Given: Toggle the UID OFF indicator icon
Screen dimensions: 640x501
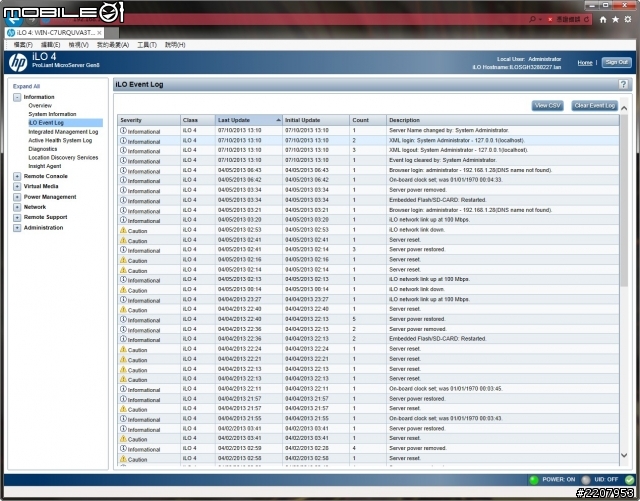Looking at the screenshot, I should click(x=586, y=480).
